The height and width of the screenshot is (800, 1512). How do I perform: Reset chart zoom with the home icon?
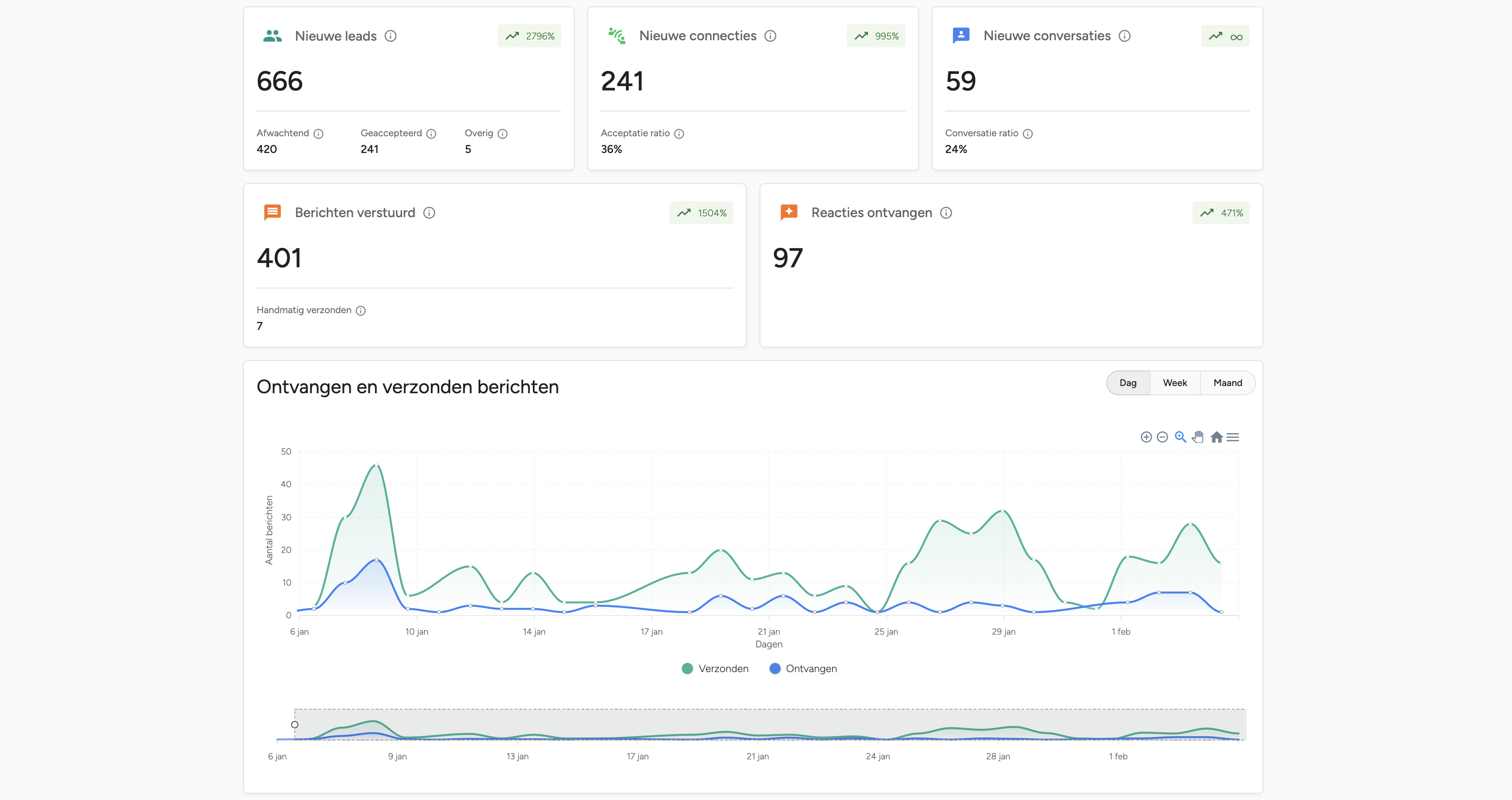click(1216, 437)
